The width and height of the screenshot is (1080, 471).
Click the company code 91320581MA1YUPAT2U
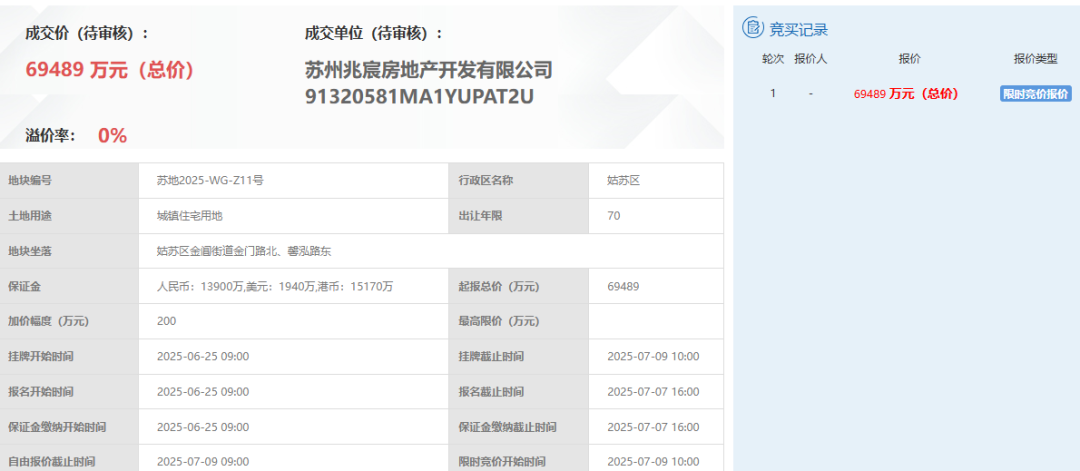419,97
